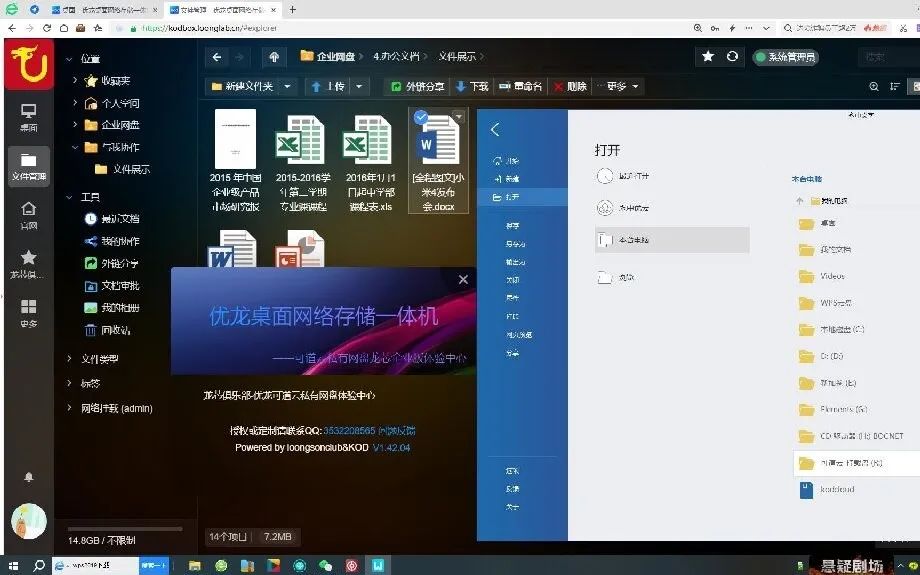Collapse the 位置 tree section
Screen dimensions: 920x575
point(69,59)
